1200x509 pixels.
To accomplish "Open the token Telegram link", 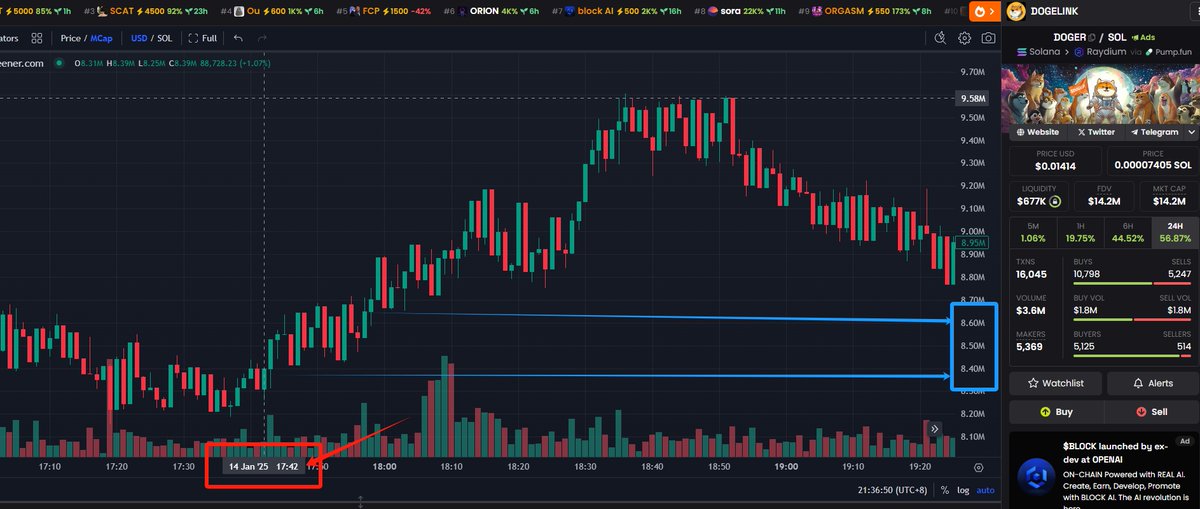I will [1155, 132].
